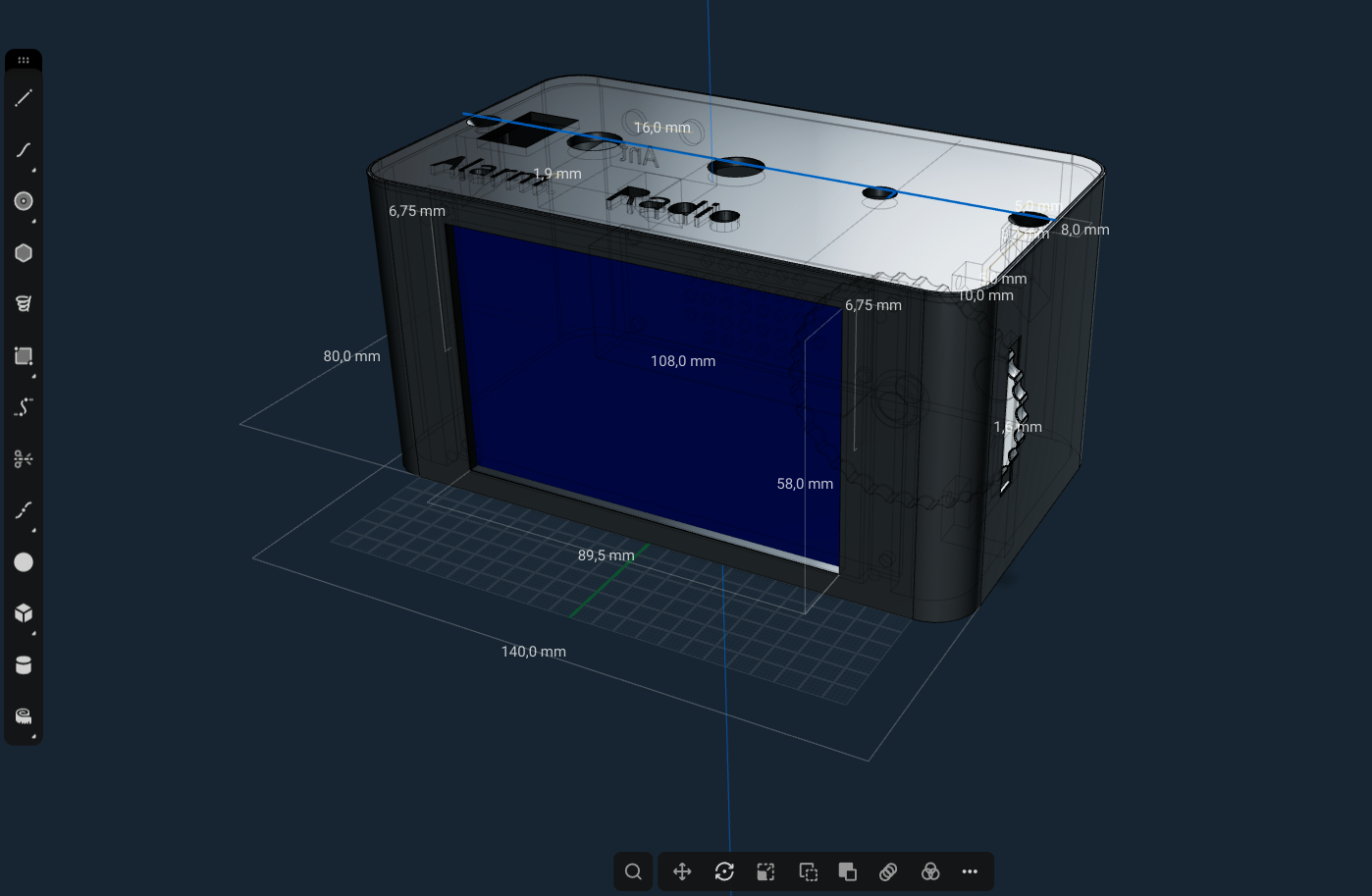Open the three-dots more options menu
Image resolution: width=1372 pixels, height=896 pixels.
click(970, 871)
